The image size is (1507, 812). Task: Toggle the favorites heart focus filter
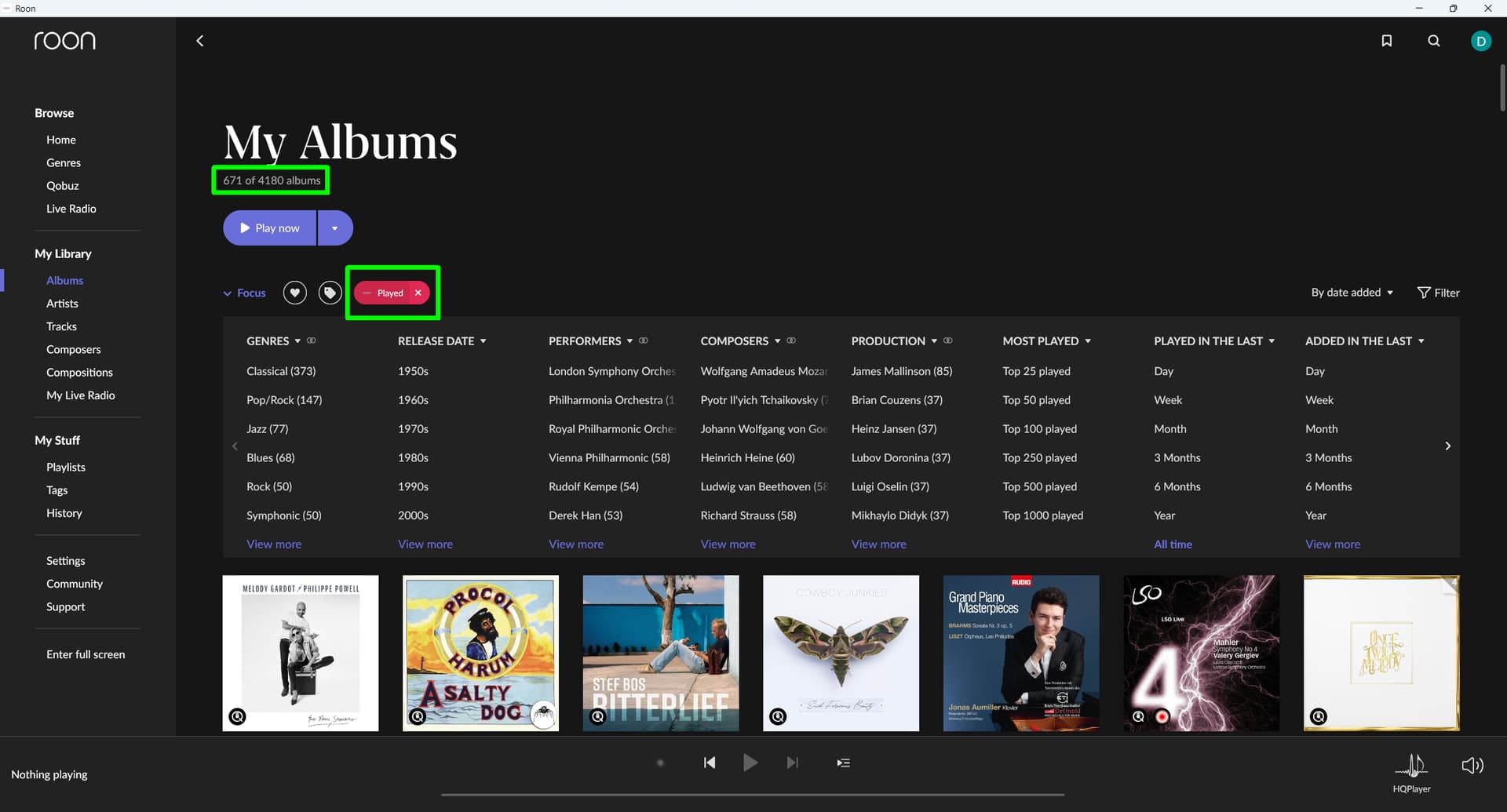(294, 293)
